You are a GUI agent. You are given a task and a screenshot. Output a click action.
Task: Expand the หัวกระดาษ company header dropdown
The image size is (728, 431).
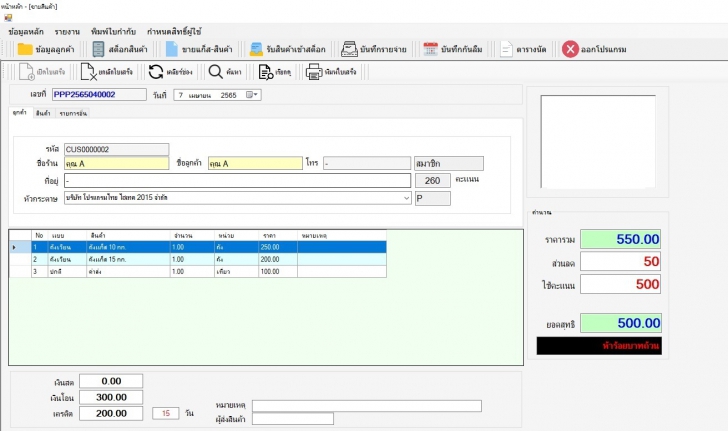coord(406,199)
